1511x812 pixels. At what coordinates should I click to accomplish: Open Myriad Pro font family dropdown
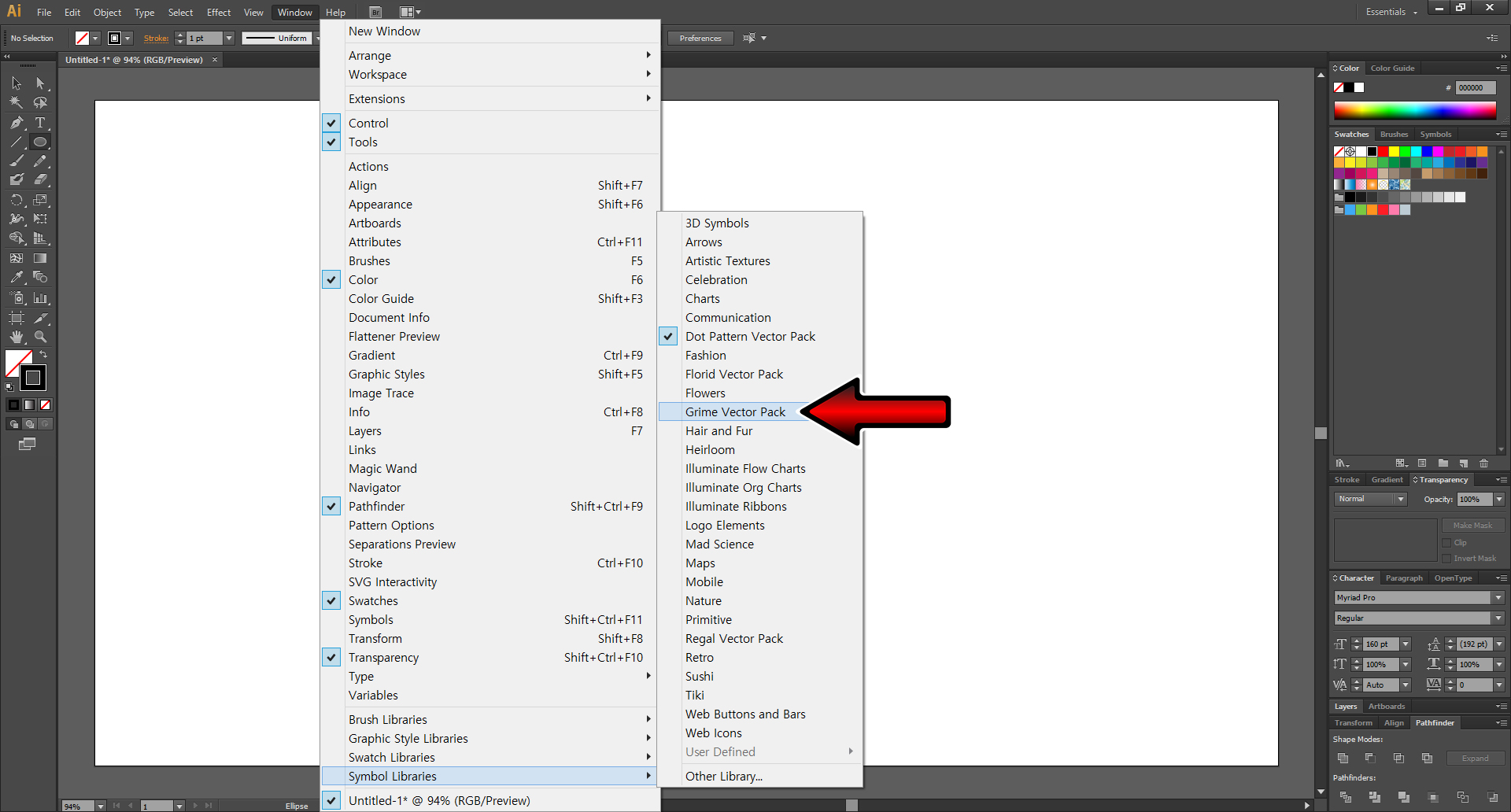pyautogui.click(x=1498, y=598)
